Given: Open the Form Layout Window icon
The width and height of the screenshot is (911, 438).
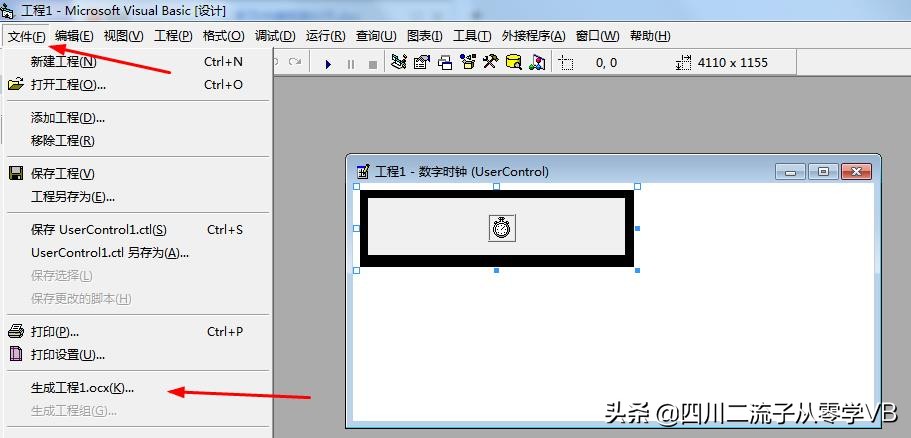Looking at the screenshot, I should [x=445, y=62].
